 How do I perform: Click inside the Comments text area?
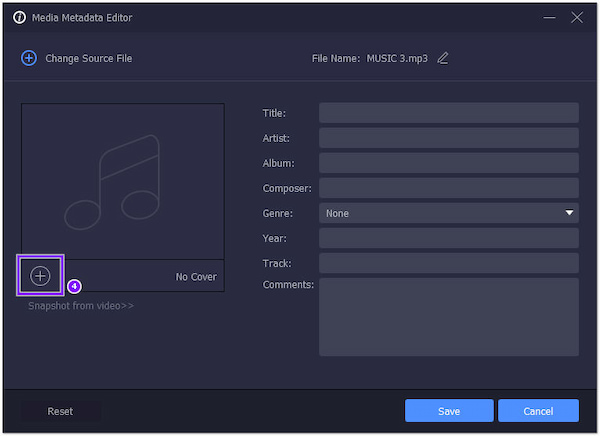coord(448,316)
